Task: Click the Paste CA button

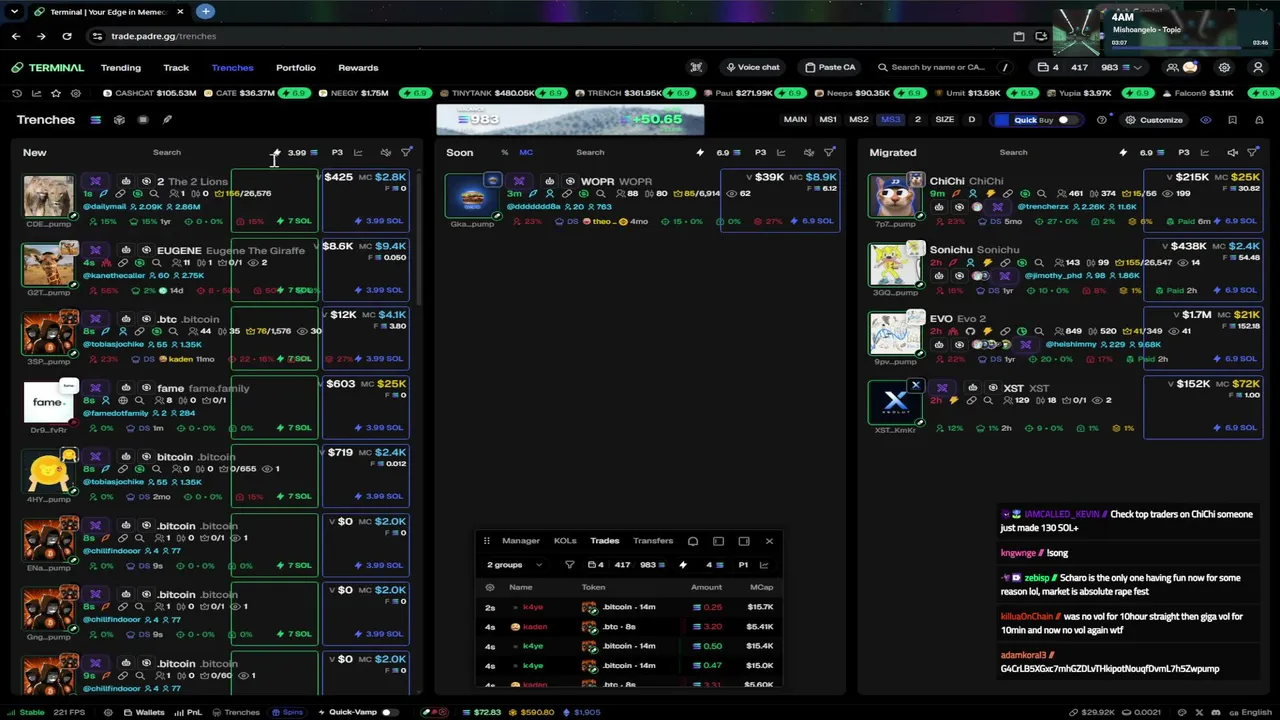Action: click(x=831, y=67)
